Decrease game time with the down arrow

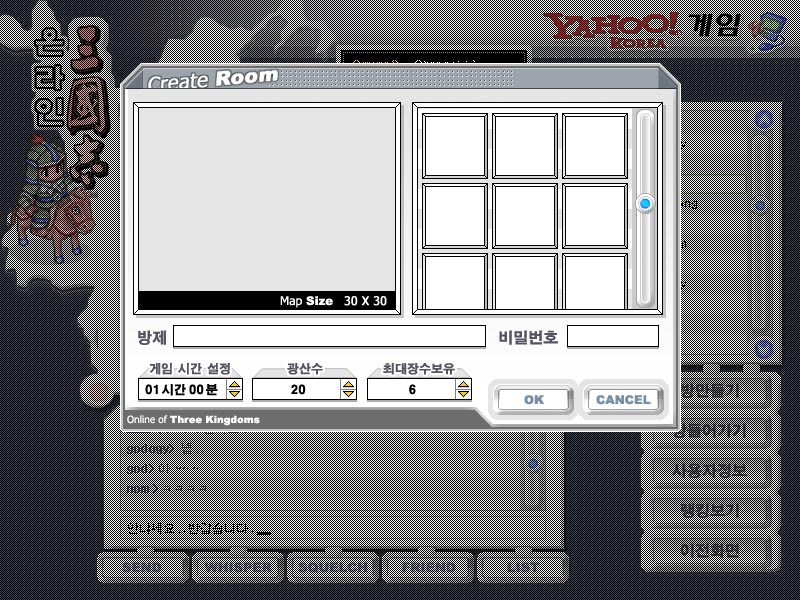point(235,394)
